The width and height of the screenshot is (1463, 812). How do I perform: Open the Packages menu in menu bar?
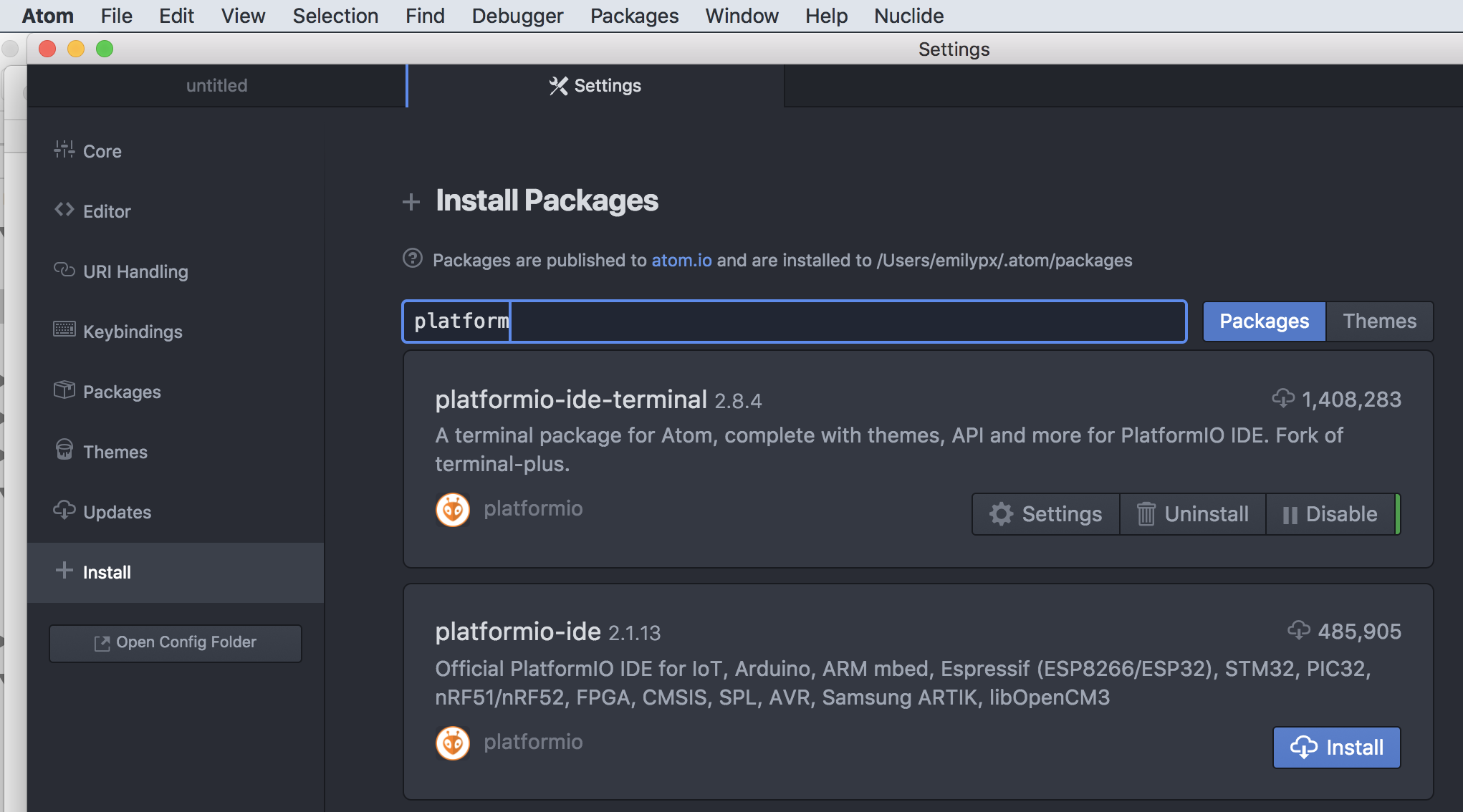[634, 16]
